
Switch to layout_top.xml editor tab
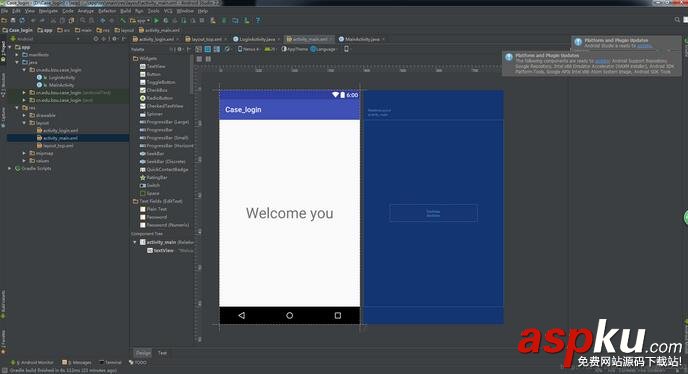[x=206, y=39]
